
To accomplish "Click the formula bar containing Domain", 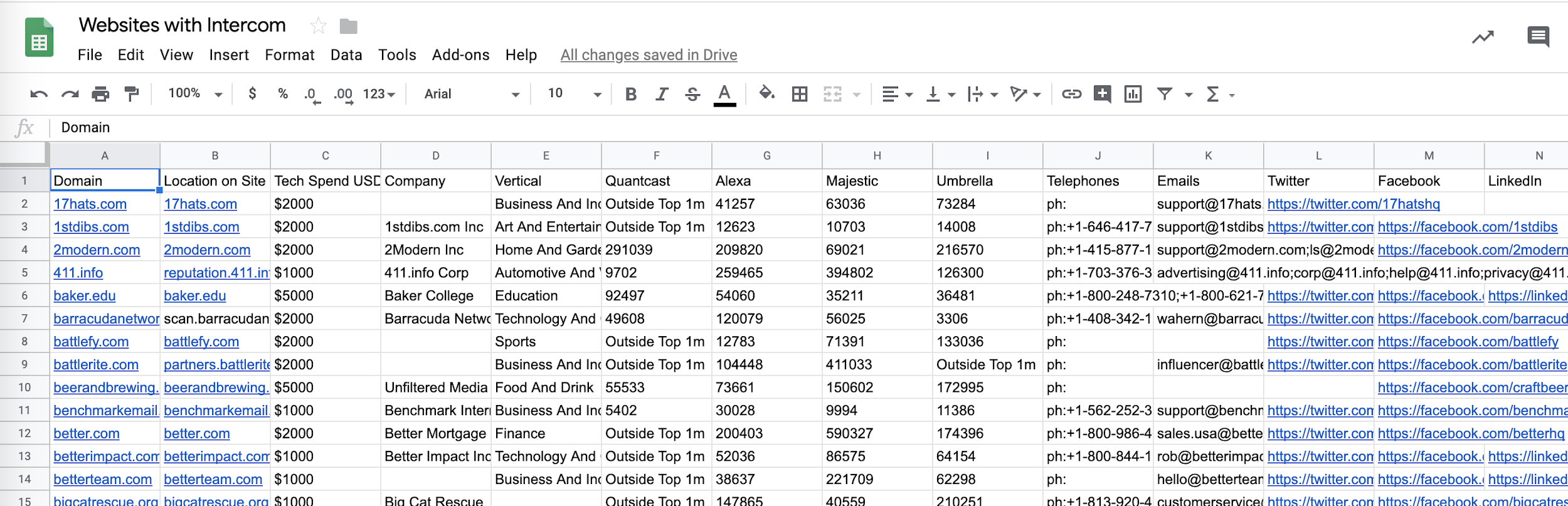I will pos(809,127).
